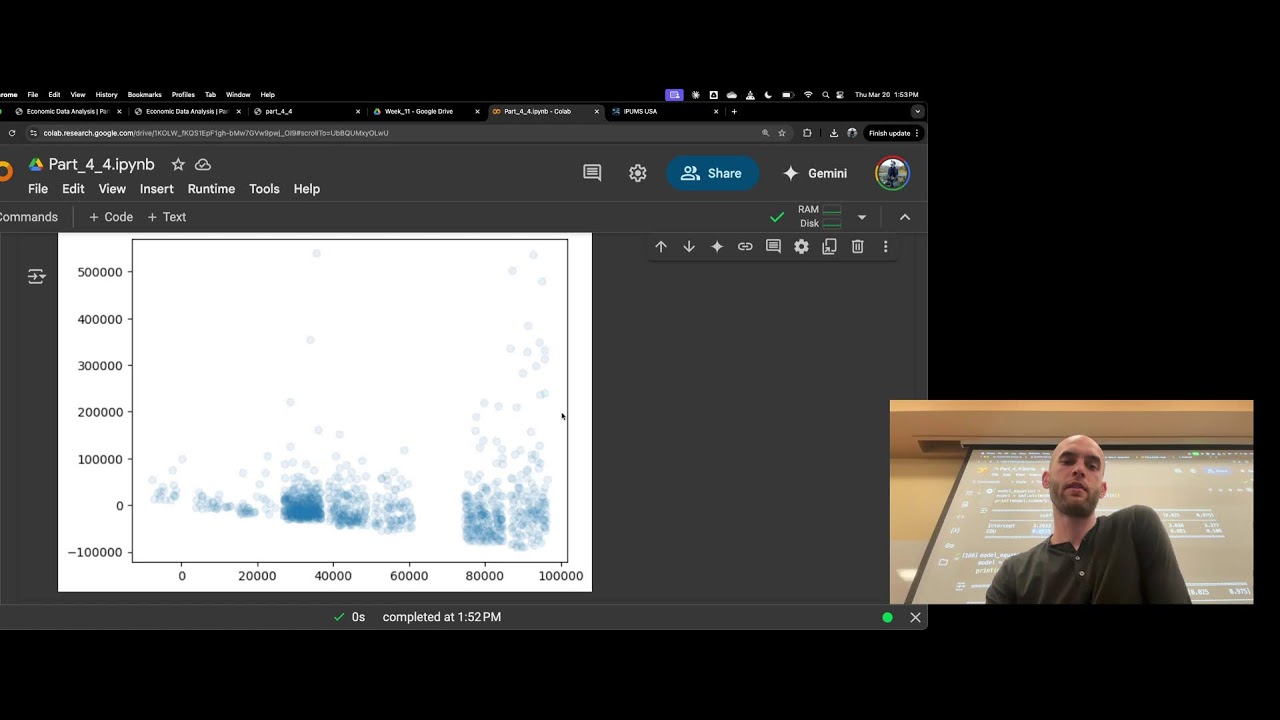Viewport: 1280px width, 720px height.
Task: Reload the page
Action: [12, 133]
